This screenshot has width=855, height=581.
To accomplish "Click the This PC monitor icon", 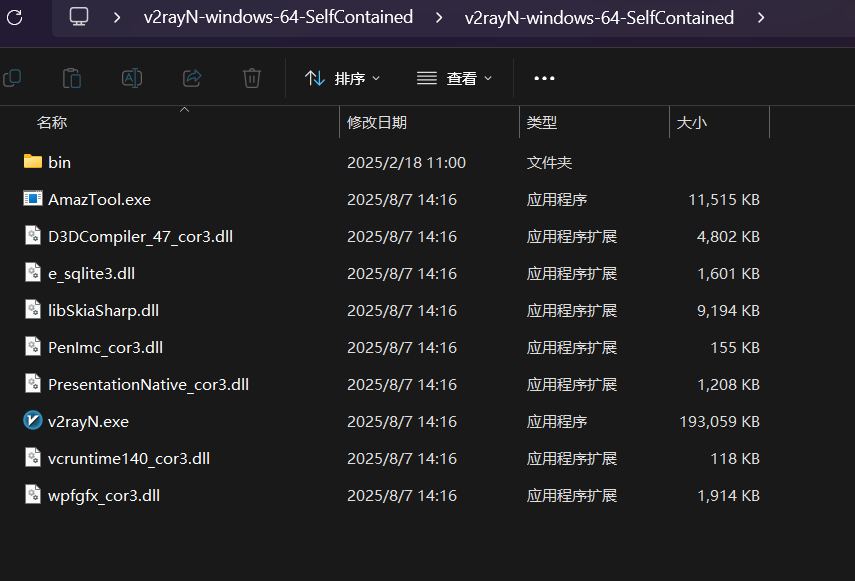I will tap(80, 18).
